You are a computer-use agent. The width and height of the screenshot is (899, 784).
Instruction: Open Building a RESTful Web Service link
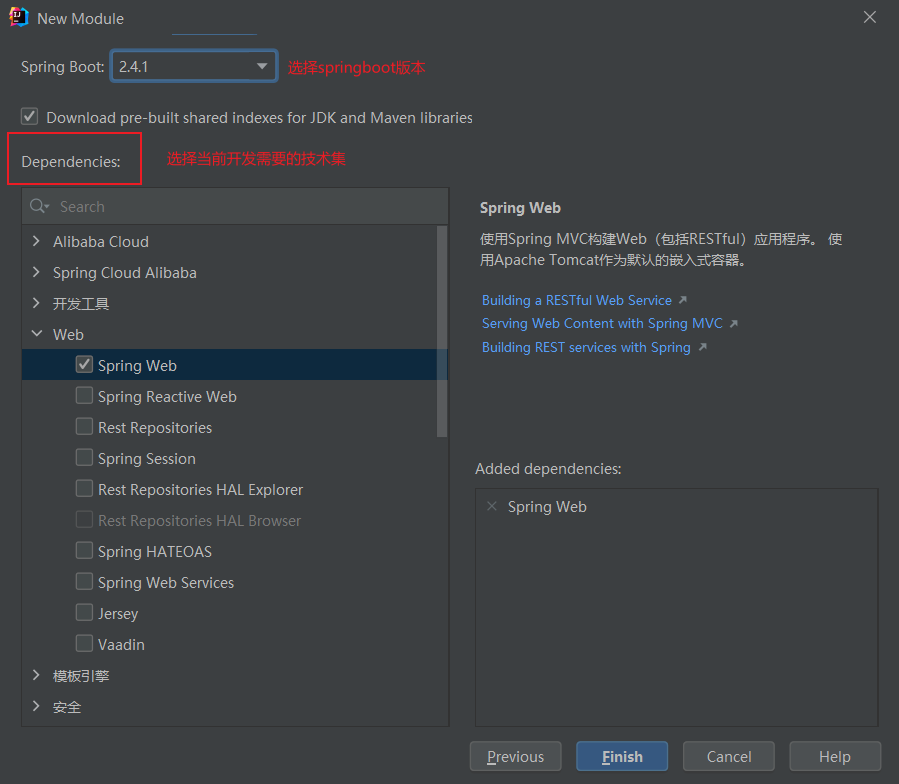(576, 300)
